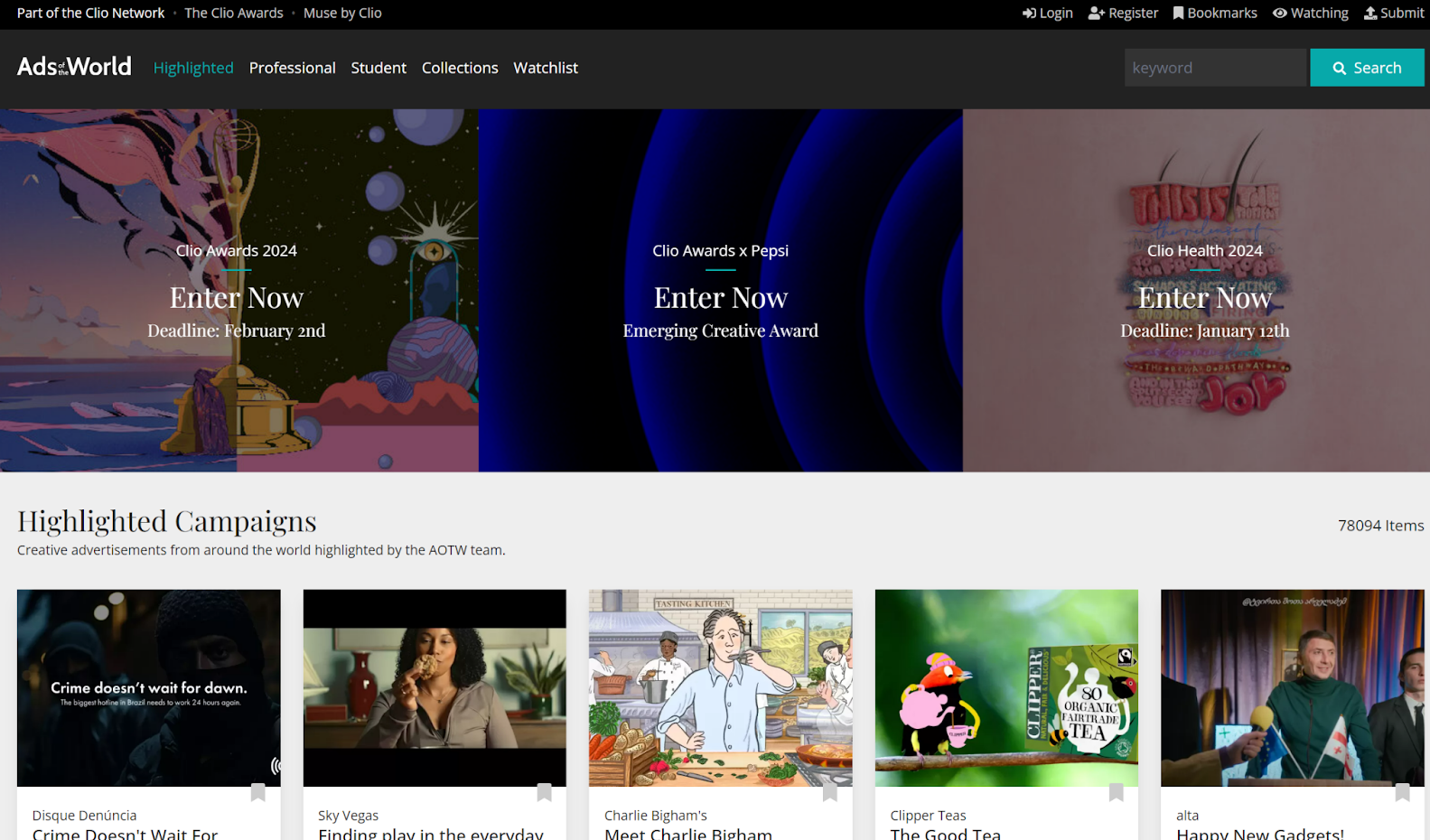Open 'Meet Charlie Bigham' campaign title
The image size is (1430, 840).
coord(688,833)
